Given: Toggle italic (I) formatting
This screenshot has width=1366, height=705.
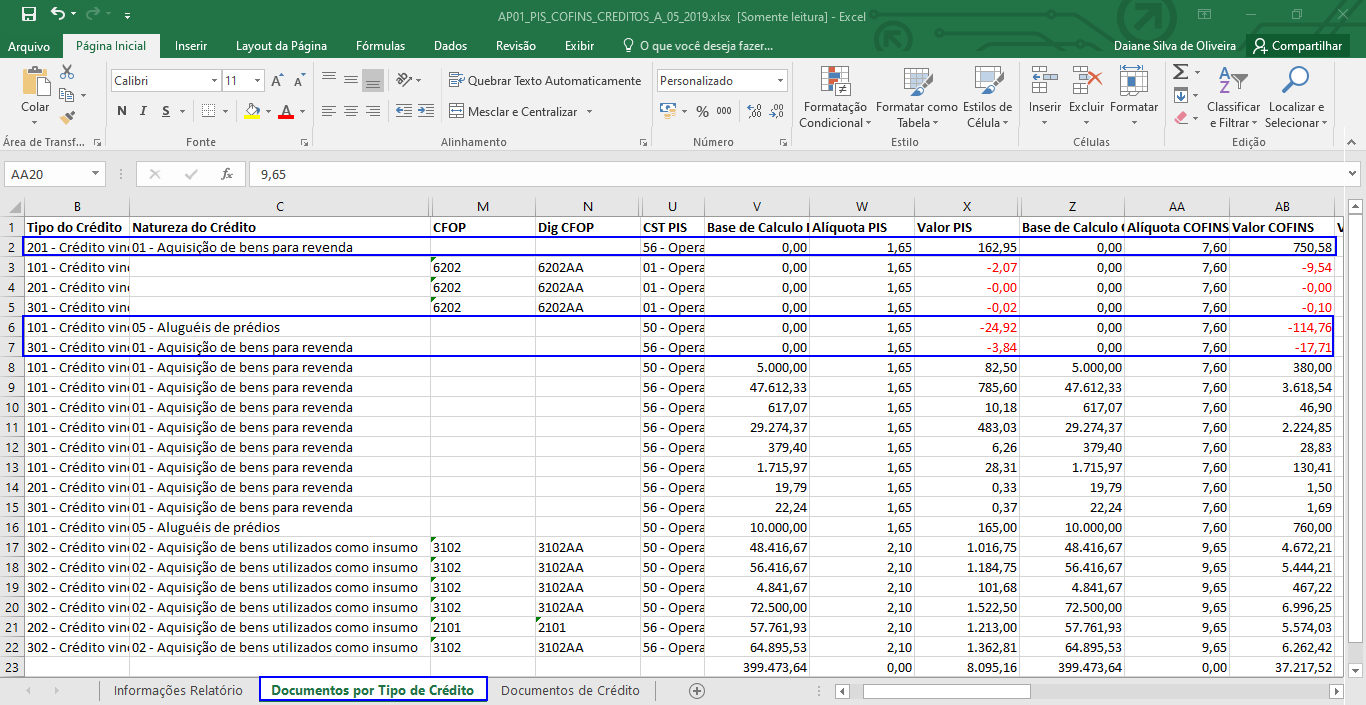Looking at the screenshot, I should (x=144, y=111).
